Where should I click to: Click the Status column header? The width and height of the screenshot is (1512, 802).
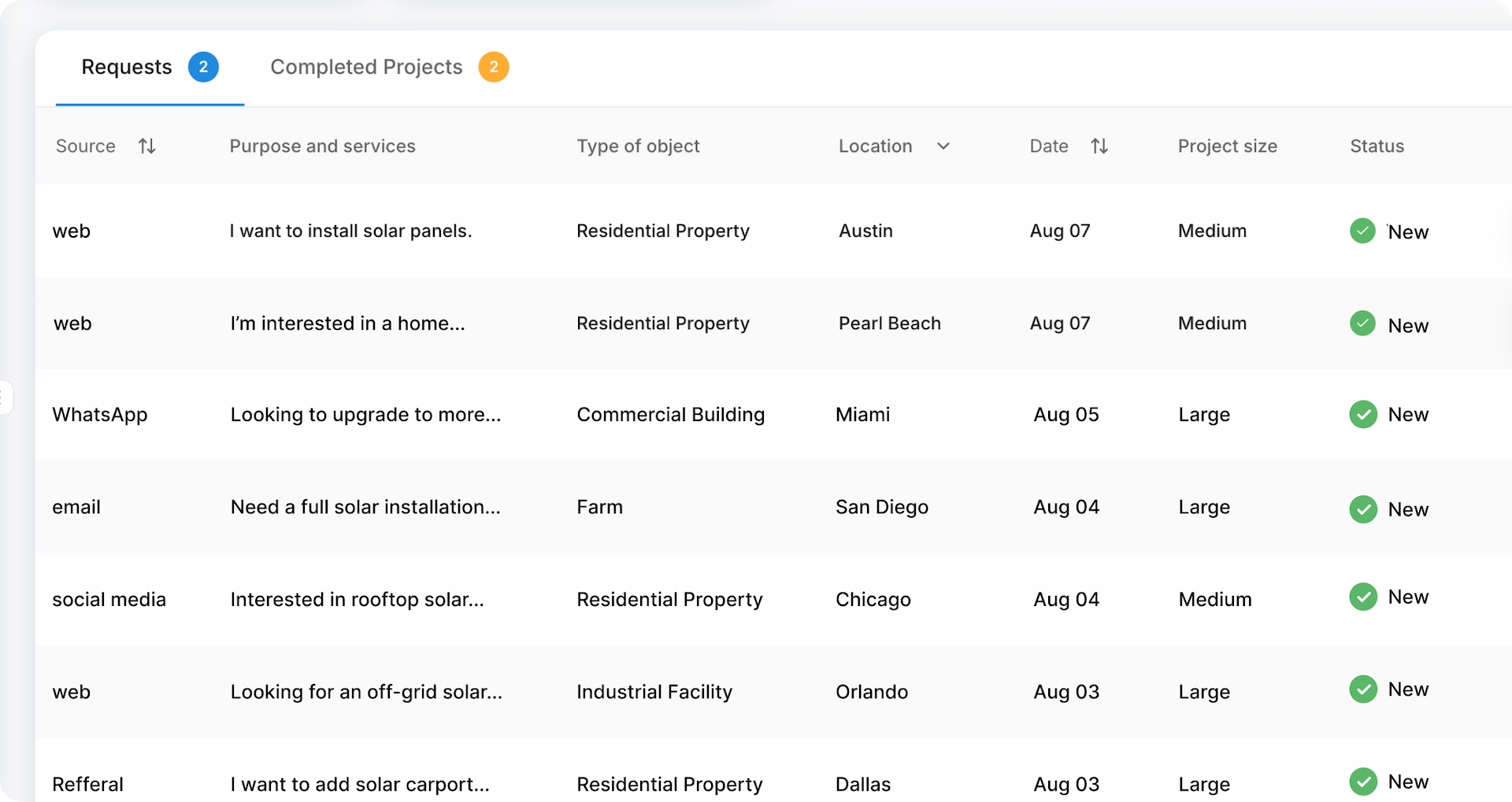pyautogui.click(x=1377, y=146)
